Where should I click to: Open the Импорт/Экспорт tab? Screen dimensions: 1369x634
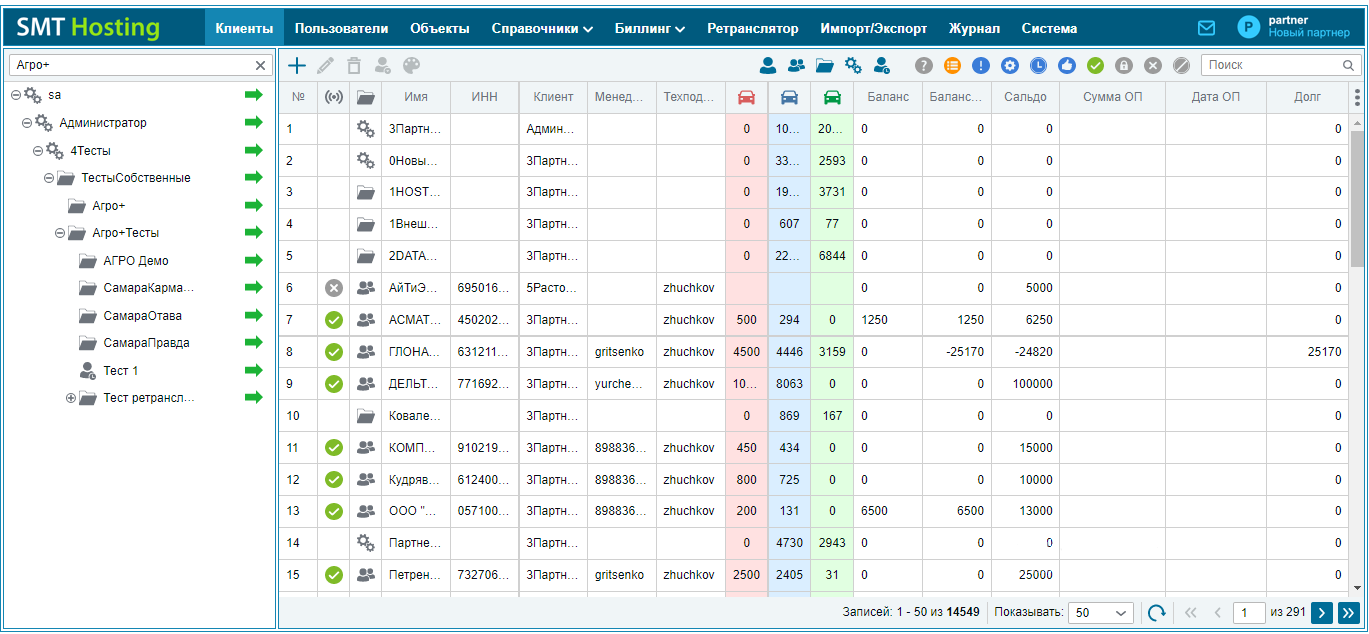click(x=873, y=29)
